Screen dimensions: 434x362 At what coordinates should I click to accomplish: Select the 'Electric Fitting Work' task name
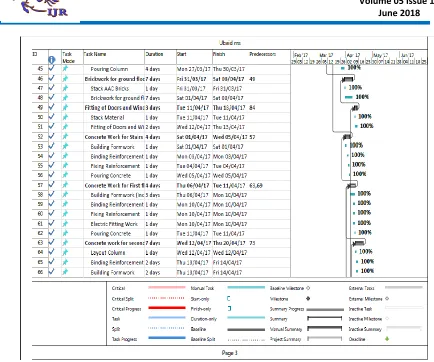[x=114, y=224]
